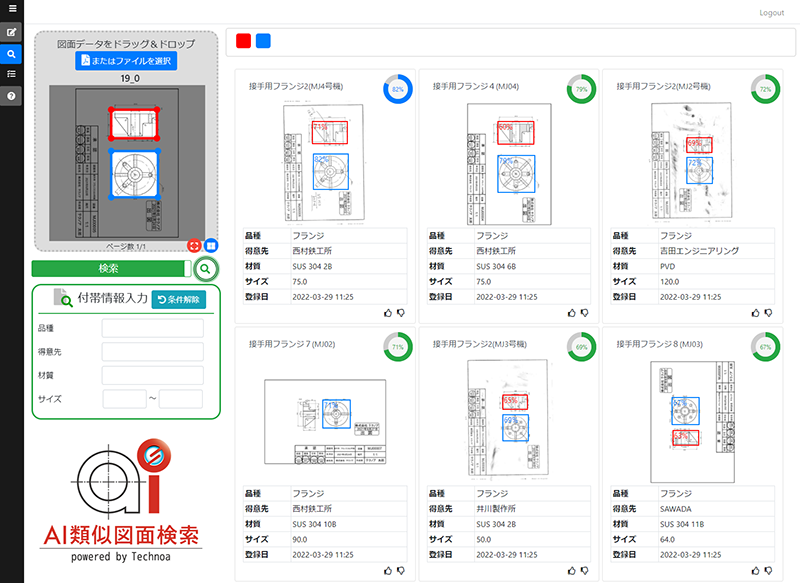Click the 79% similarity ring on MJ04 card
Viewport: 800px width, 583px height.
tap(582, 89)
